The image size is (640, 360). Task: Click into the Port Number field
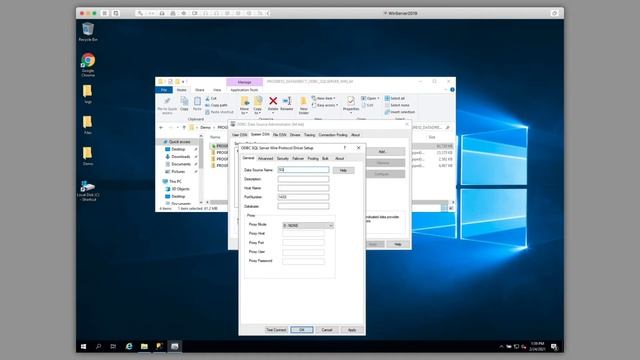pyautogui.click(x=303, y=197)
